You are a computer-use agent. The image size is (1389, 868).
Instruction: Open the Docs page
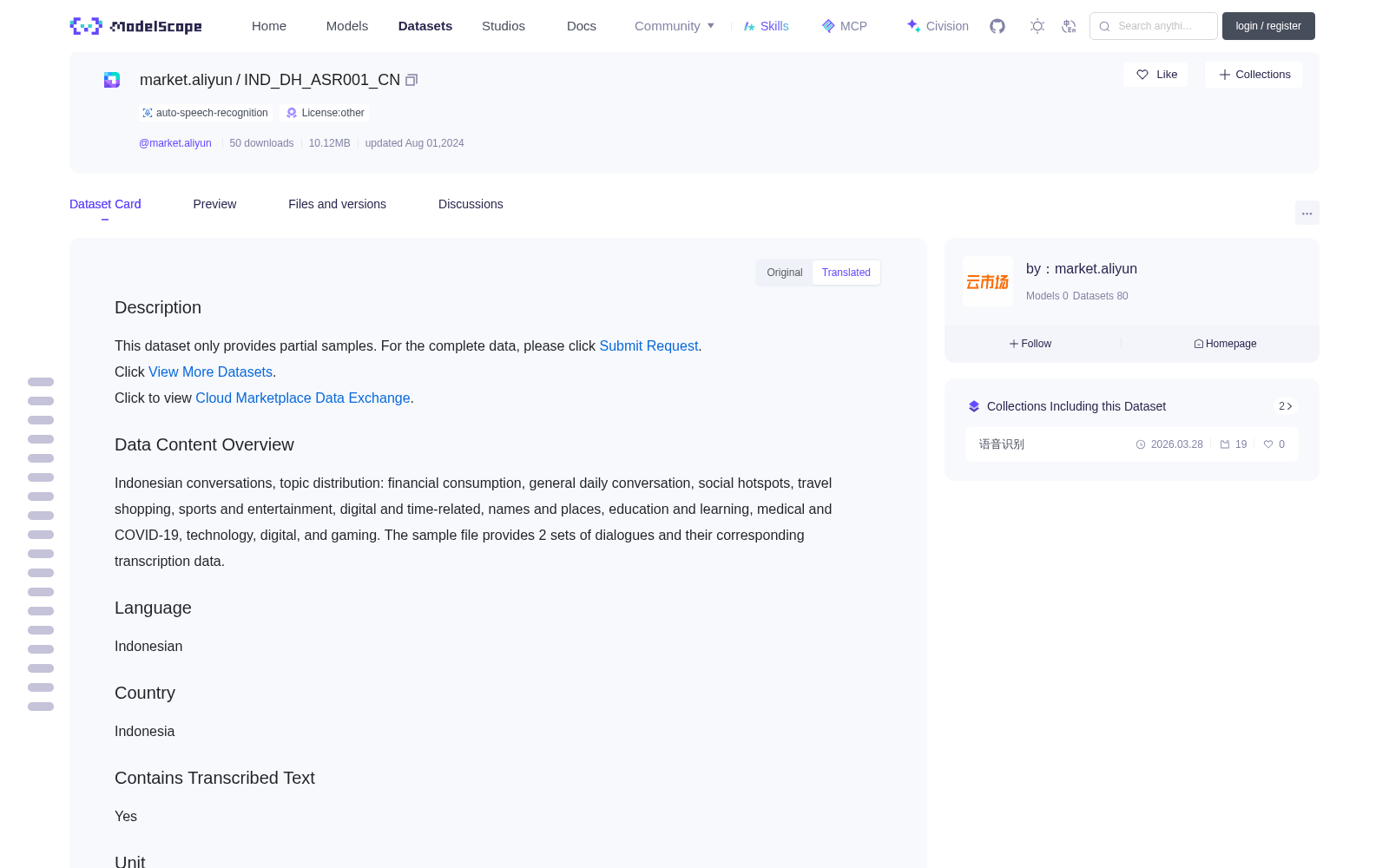click(582, 26)
